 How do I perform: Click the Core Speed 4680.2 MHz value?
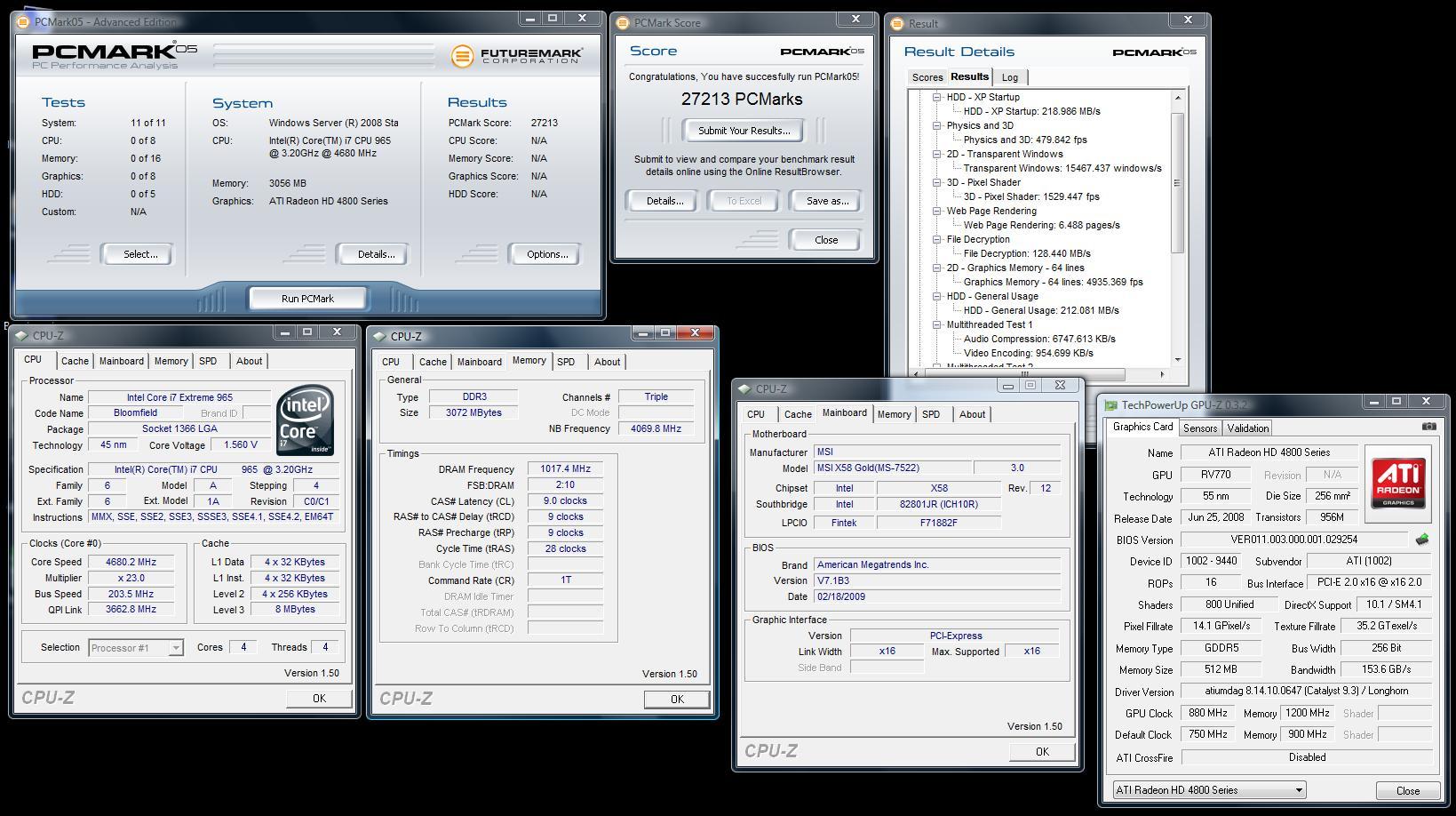click(x=131, y=562)
